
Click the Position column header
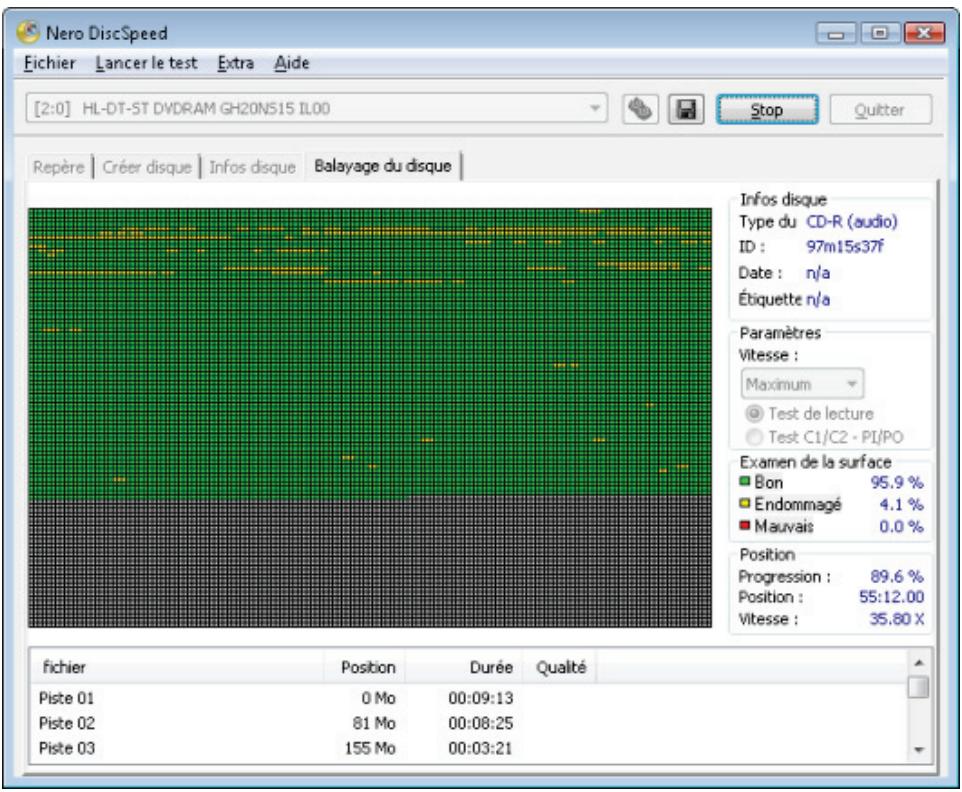[x=364, y=667]
